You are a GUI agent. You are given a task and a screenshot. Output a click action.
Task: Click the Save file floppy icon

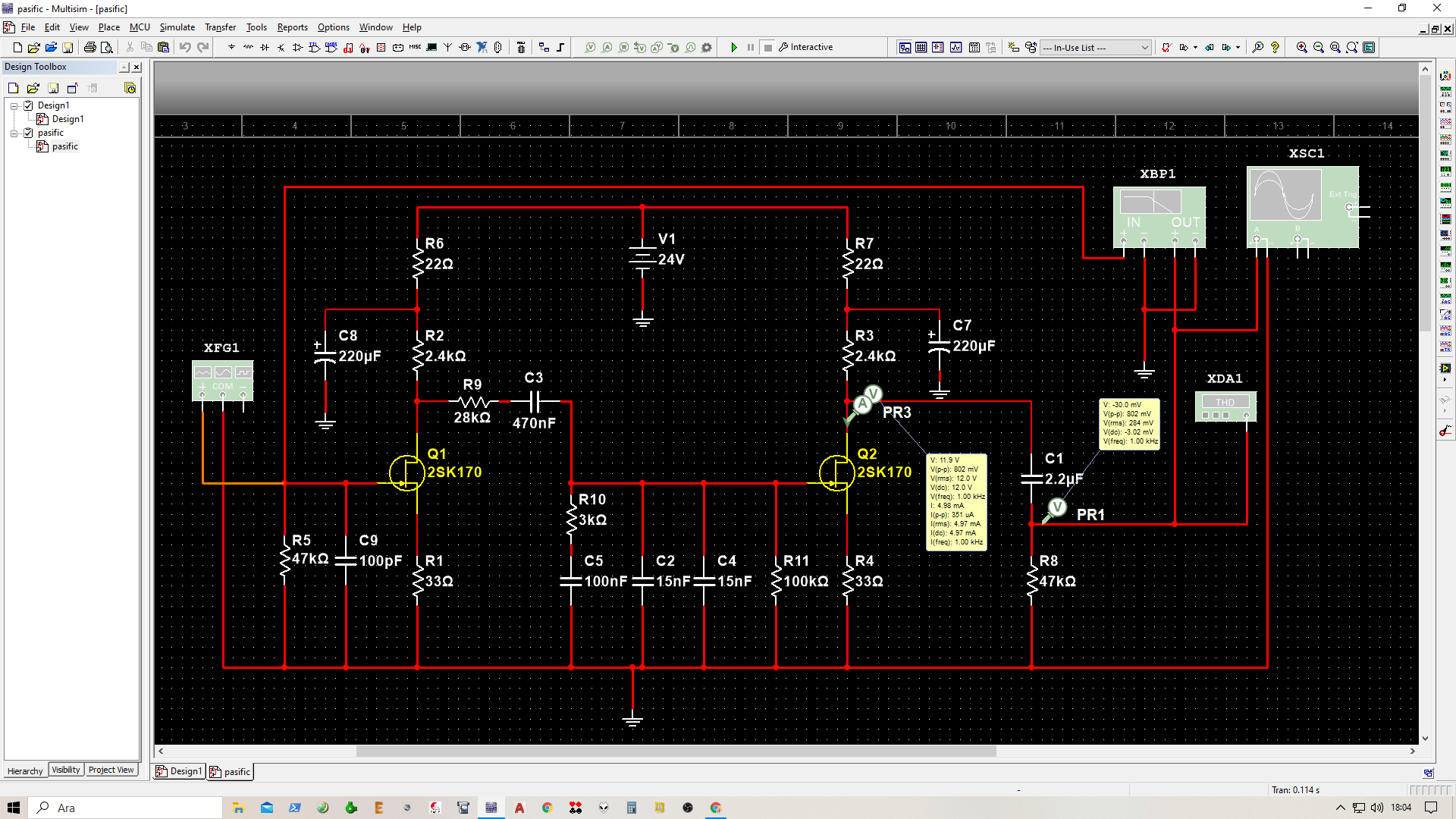tap(67, 47)
